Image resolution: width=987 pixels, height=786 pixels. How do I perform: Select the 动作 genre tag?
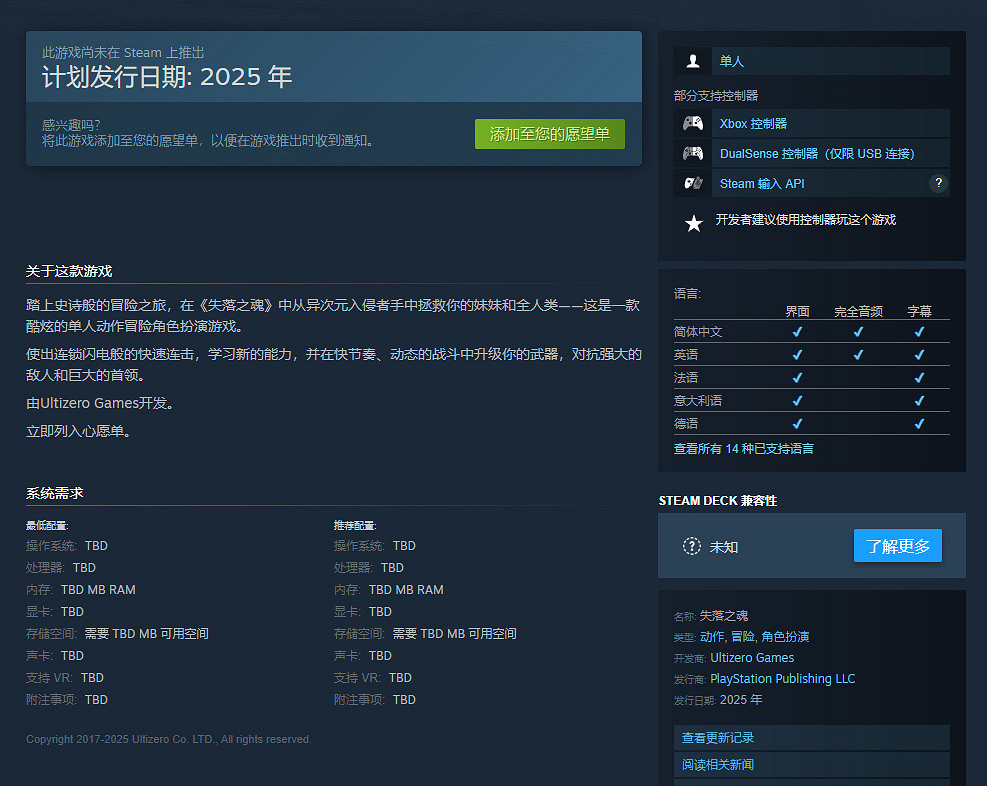(711, 637)
